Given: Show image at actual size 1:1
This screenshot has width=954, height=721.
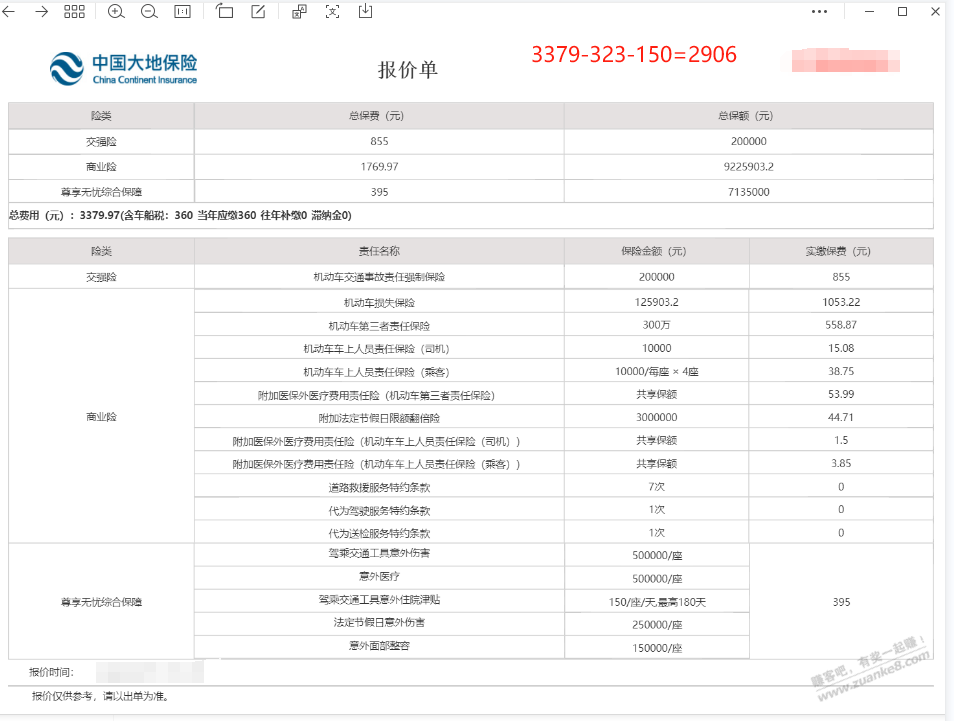Looking at the screenshot, I should click(x=183, y=12).
